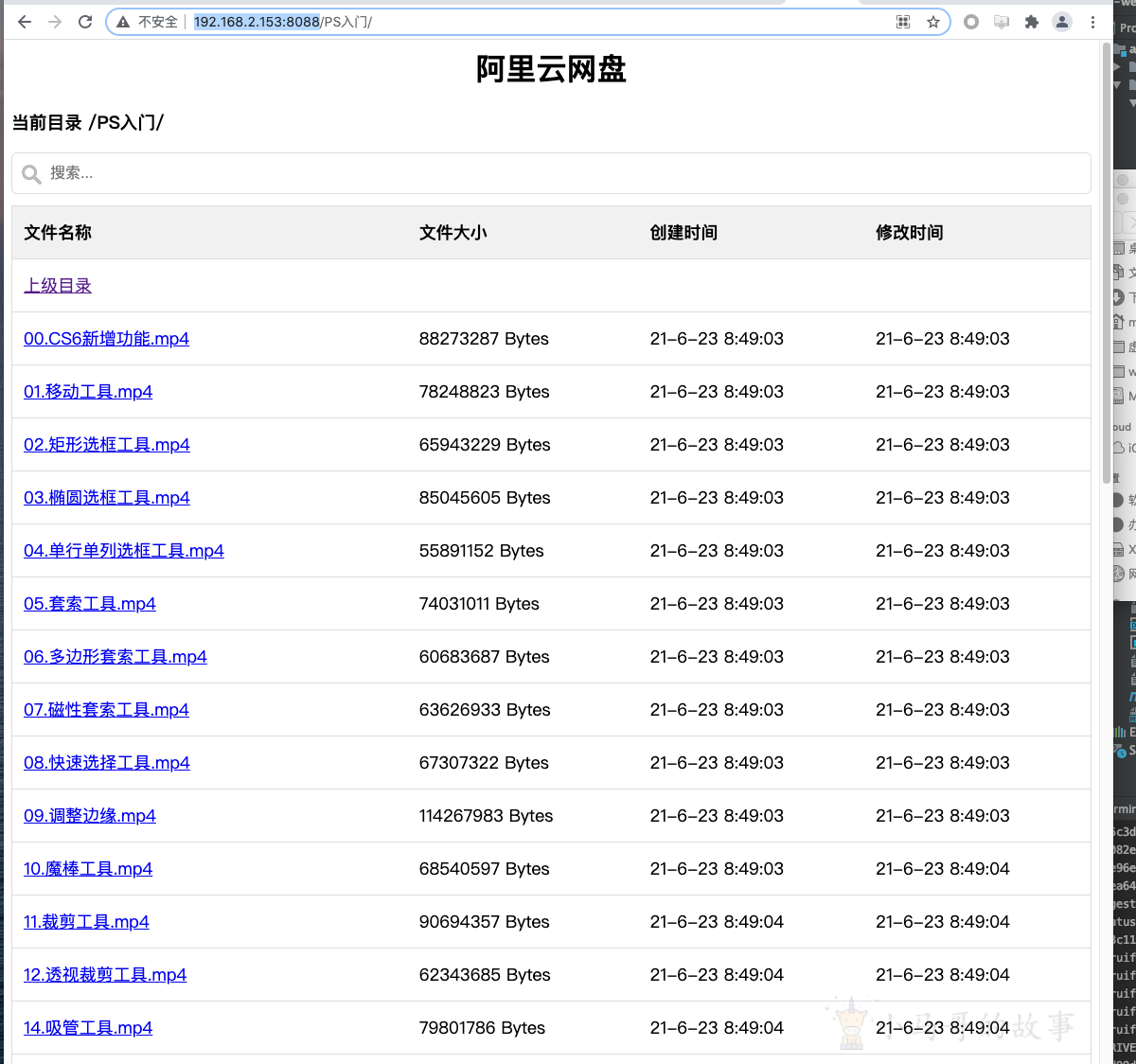Viewport: 1136px width, 1064px height.
Task: Click the page's vertical scrollbar
Action: 1107,265
